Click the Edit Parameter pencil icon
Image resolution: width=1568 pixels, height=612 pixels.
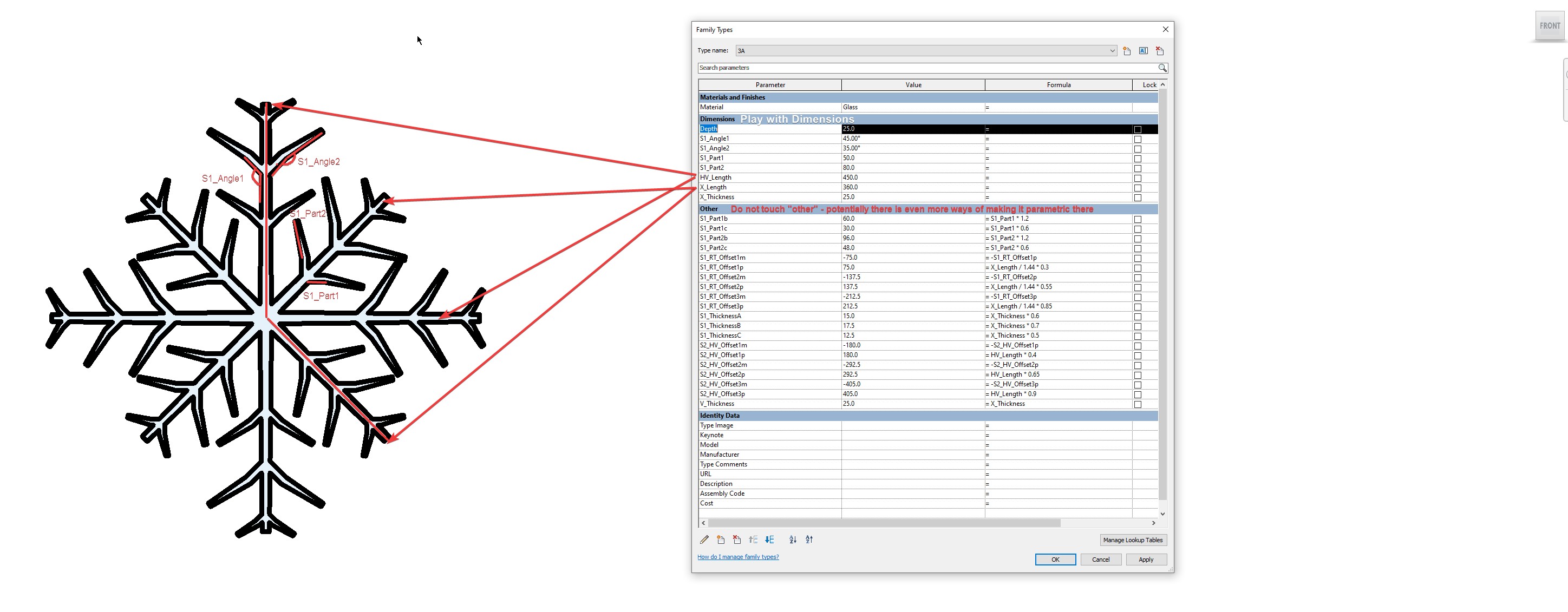tap(704, 539)
